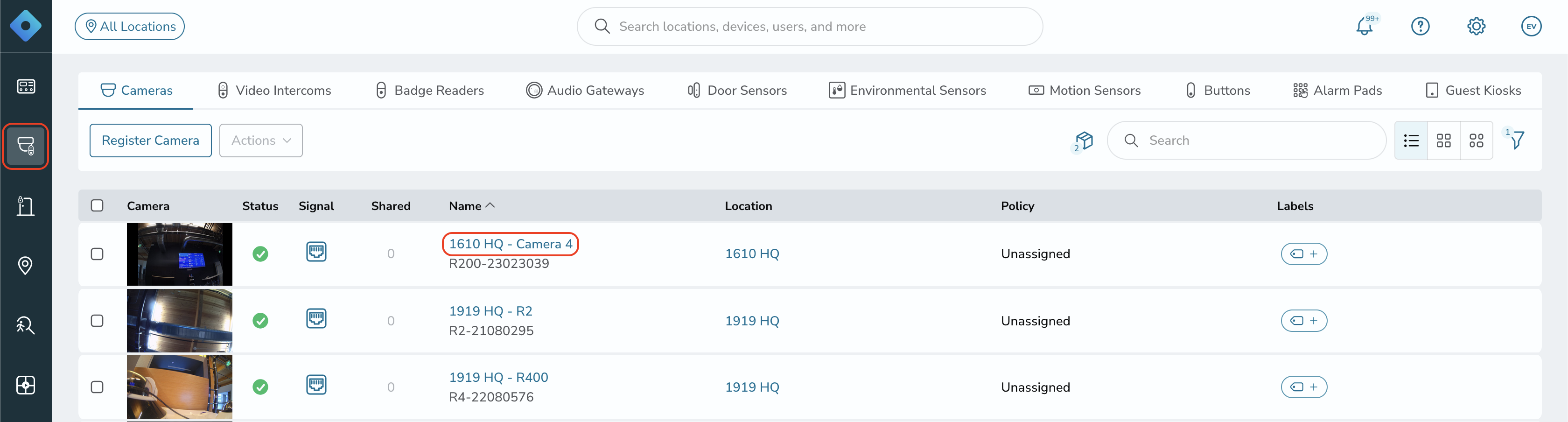Open the Rhombus logo home icon
1568x422 pixels.
[x=26, y=26]
